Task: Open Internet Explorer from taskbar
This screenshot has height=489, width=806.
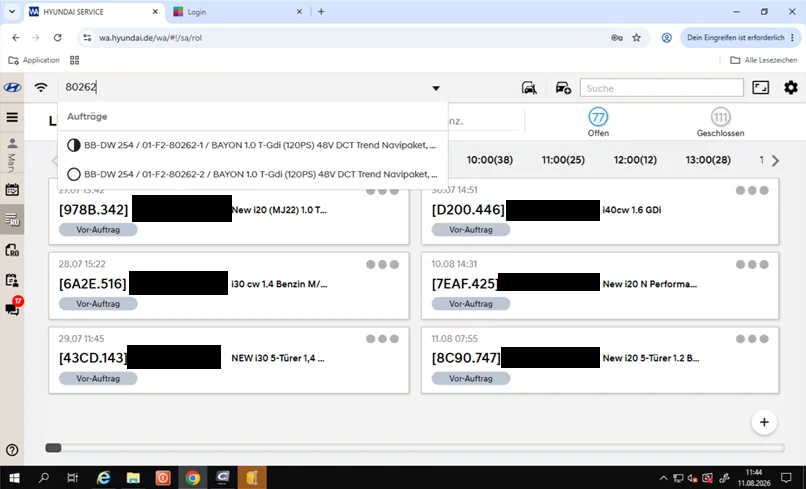Action: pyautogui.click(x=103, y=478)
